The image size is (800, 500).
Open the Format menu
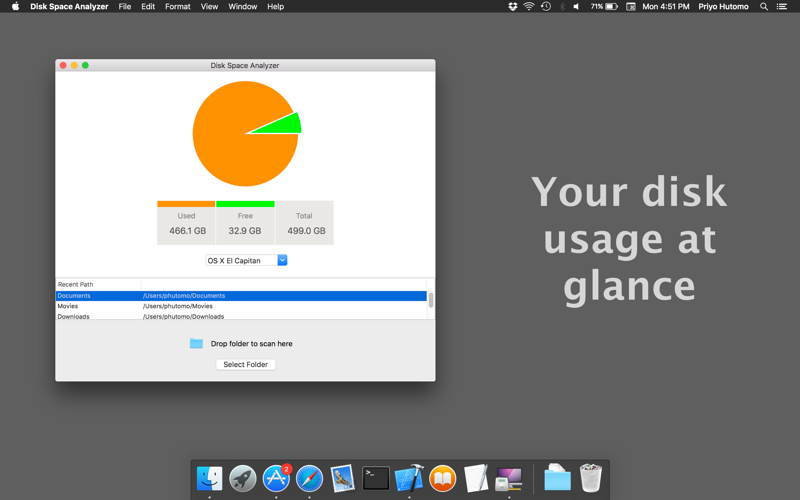178,7
